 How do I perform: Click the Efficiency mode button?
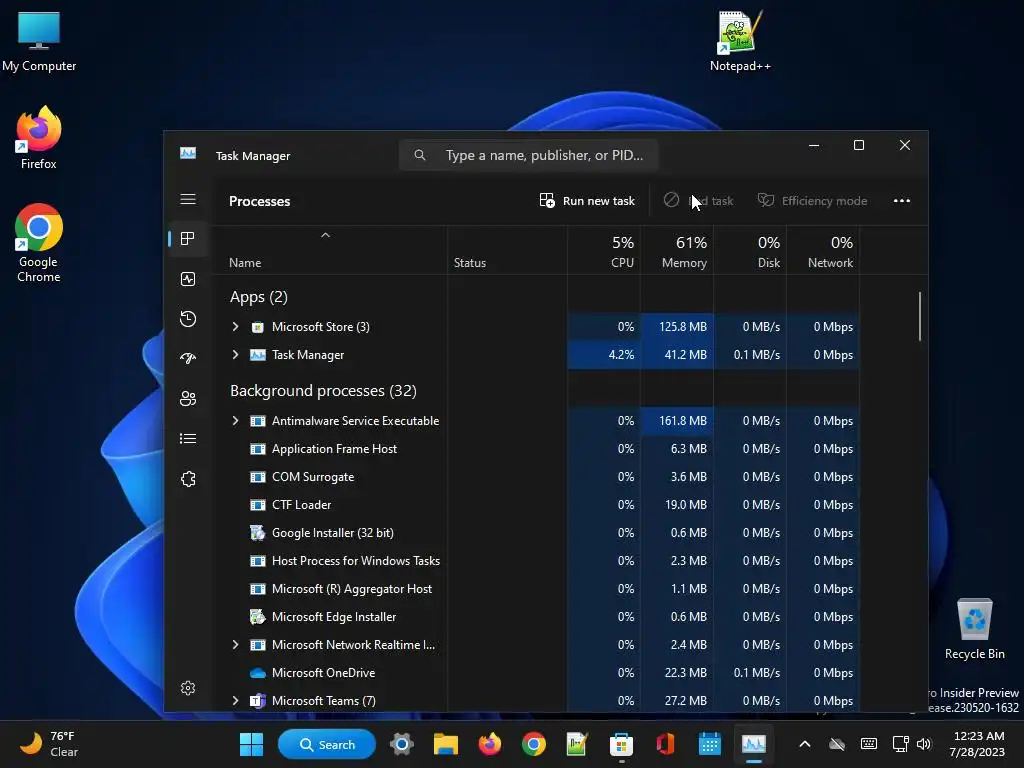click(x=812, y=201)
